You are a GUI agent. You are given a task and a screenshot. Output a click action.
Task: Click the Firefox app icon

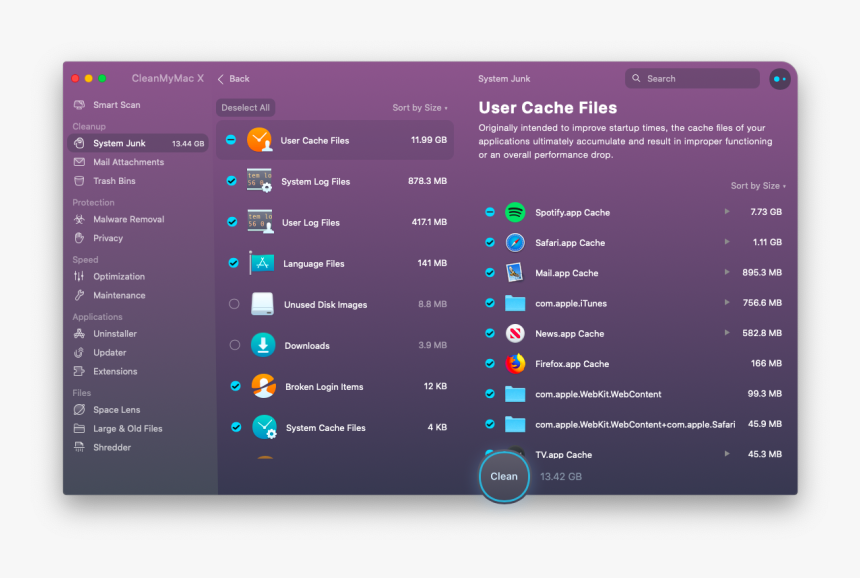click(515, 363)
